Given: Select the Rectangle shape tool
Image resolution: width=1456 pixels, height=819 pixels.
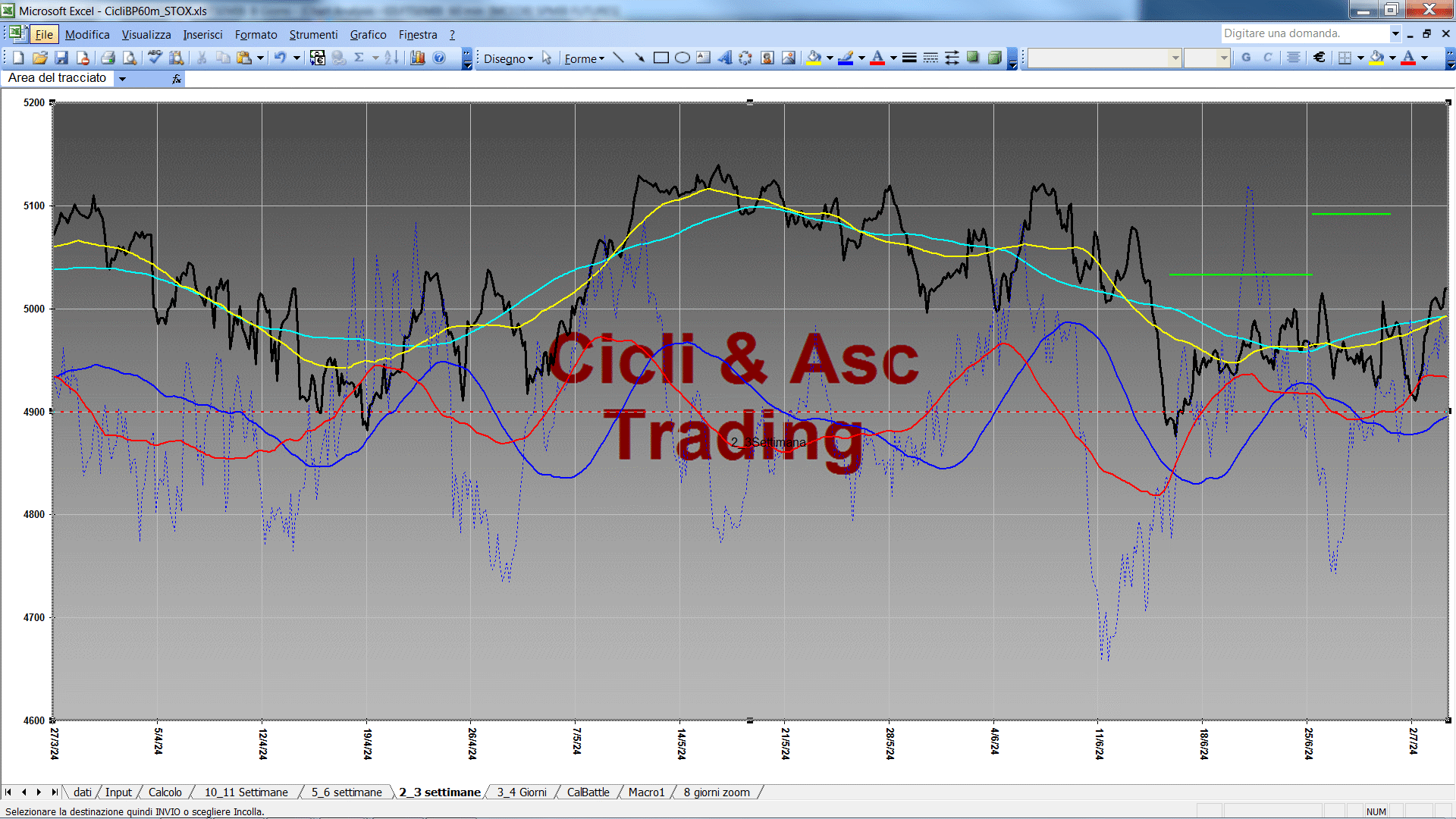Looking at the screenshot, I should pos(661,58).
